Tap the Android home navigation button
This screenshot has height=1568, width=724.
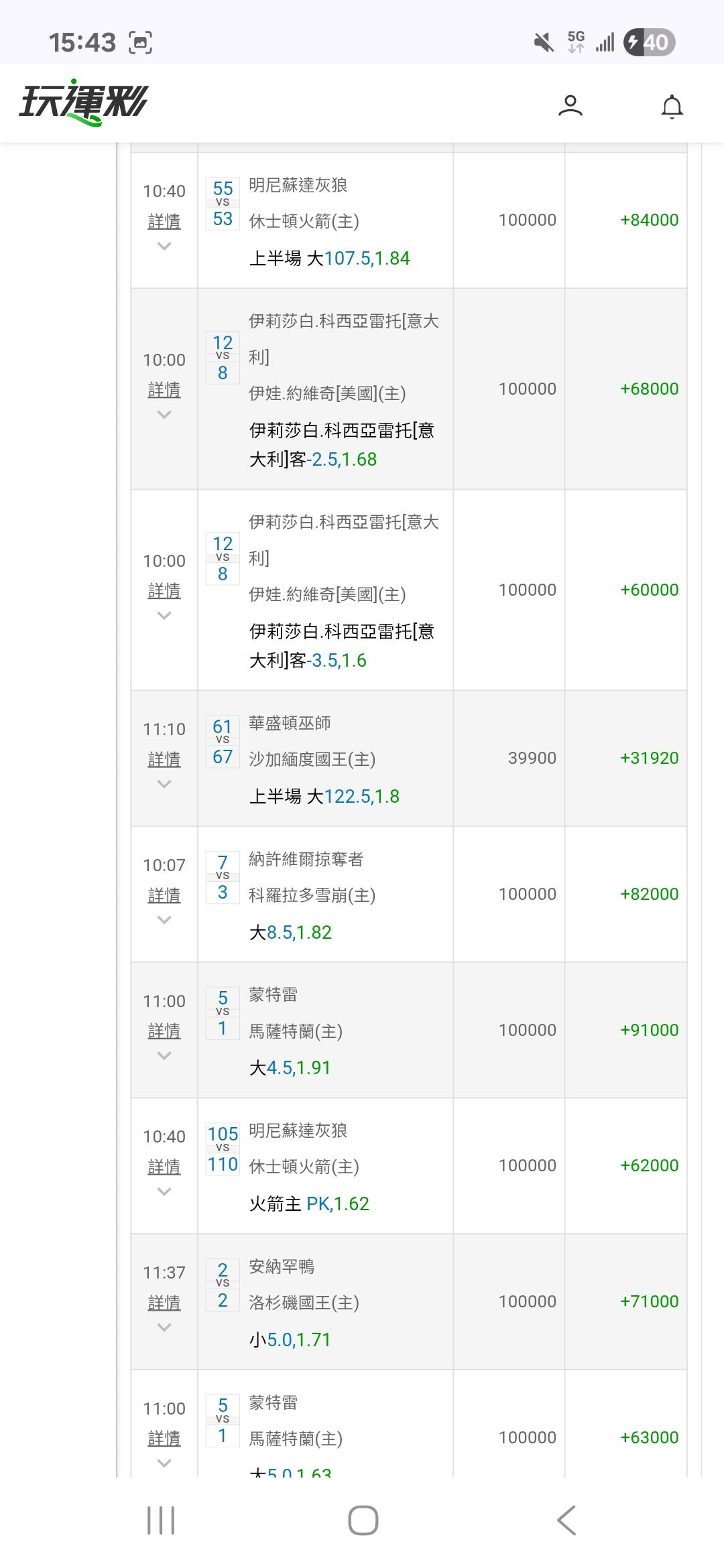pyautogui.click(x=363, y=1520)
